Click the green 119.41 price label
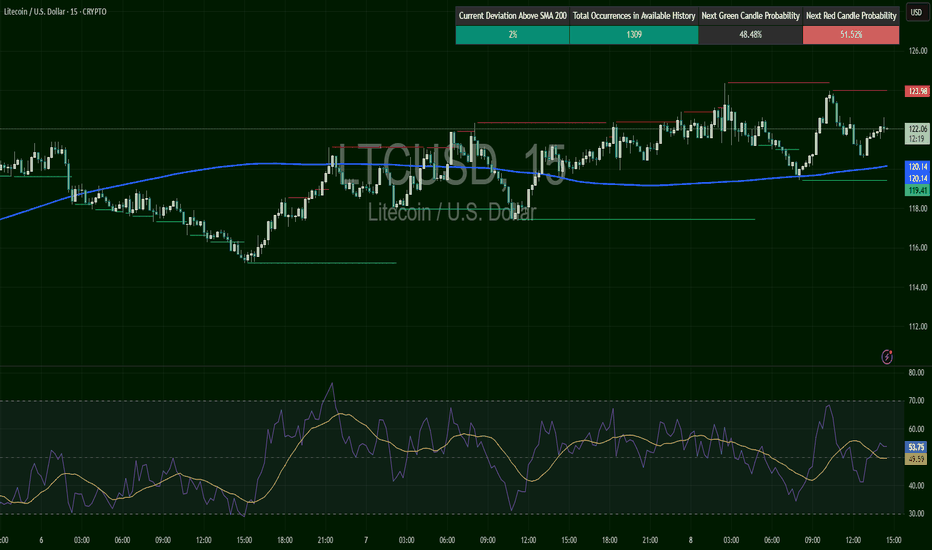This screenshot has width=932, height=550. pos(917,191)
